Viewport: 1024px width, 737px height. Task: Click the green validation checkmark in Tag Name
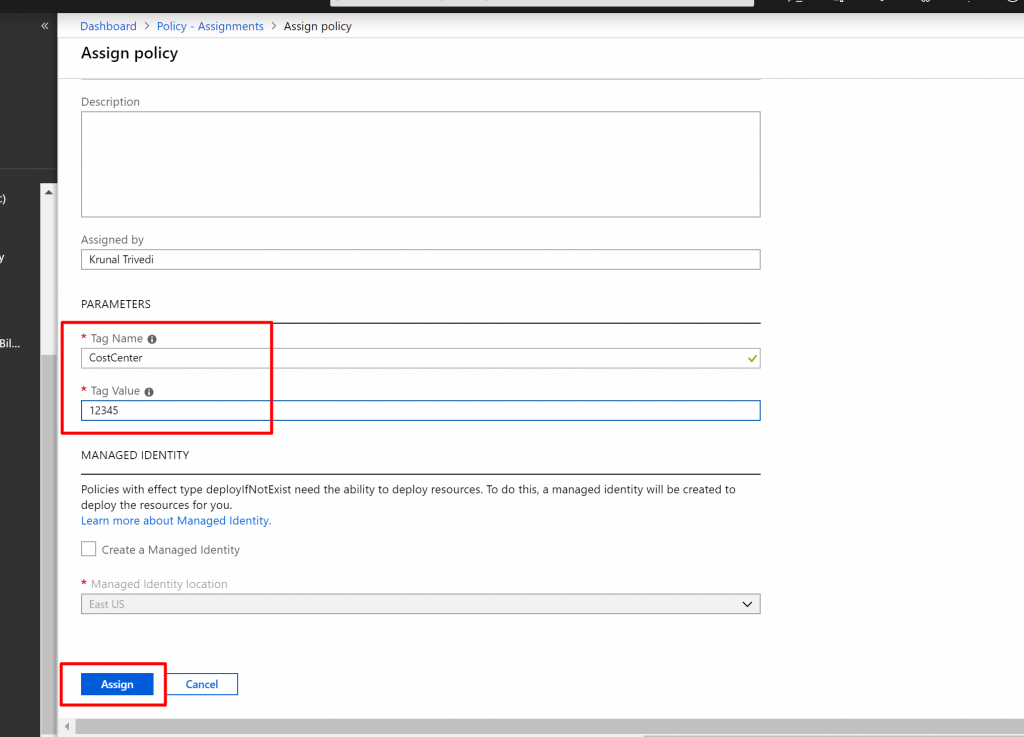(752, 358)
